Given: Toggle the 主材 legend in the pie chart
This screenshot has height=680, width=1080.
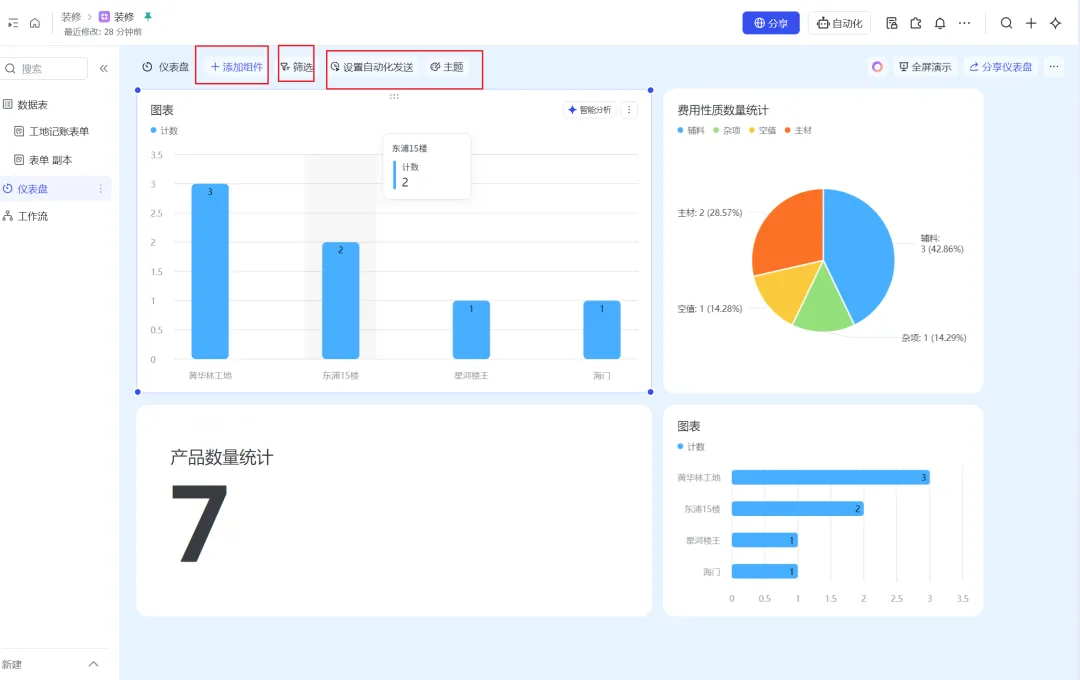Looking at the screenshot, I should (x=798, y=130).
